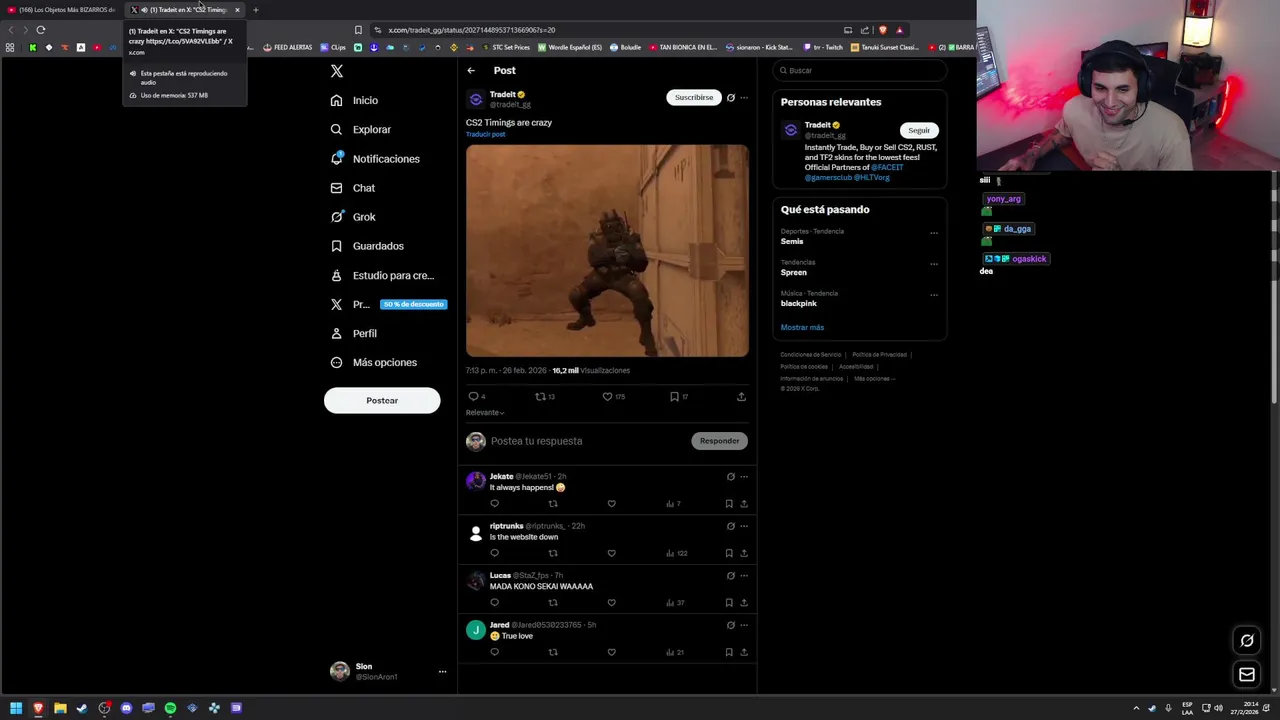Viewport: 1280px width, 720px height.
Task: Click reply icon on Lucas's comment
Action: pyautogui.click(x=494, y=603)
